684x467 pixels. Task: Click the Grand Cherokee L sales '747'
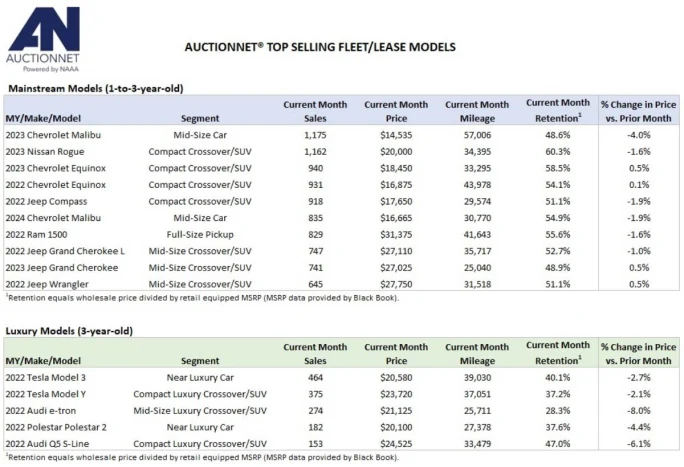pyautogui.click(x=315, y=251)
